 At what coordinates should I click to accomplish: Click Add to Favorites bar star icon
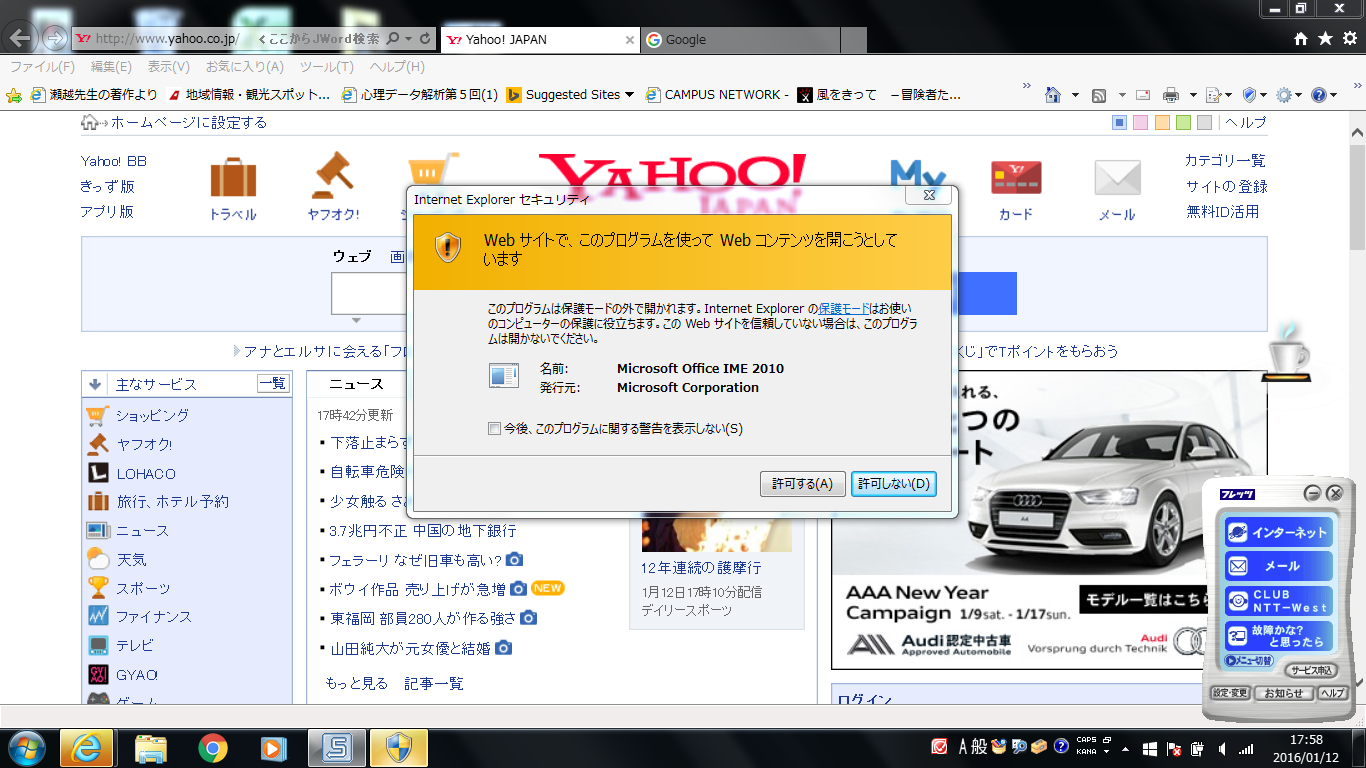[x=14, y=95]
